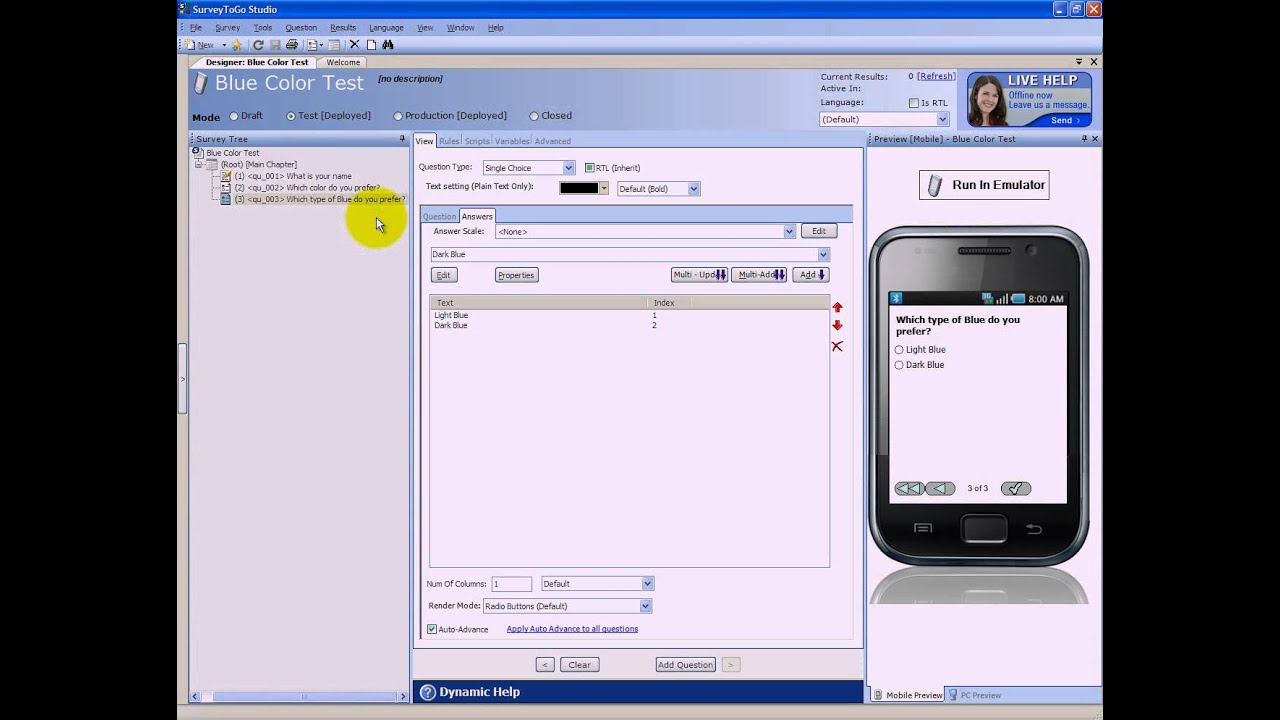
Task: Click the binoculars Find toolbar icon
Action: click(x=388, y=45)
